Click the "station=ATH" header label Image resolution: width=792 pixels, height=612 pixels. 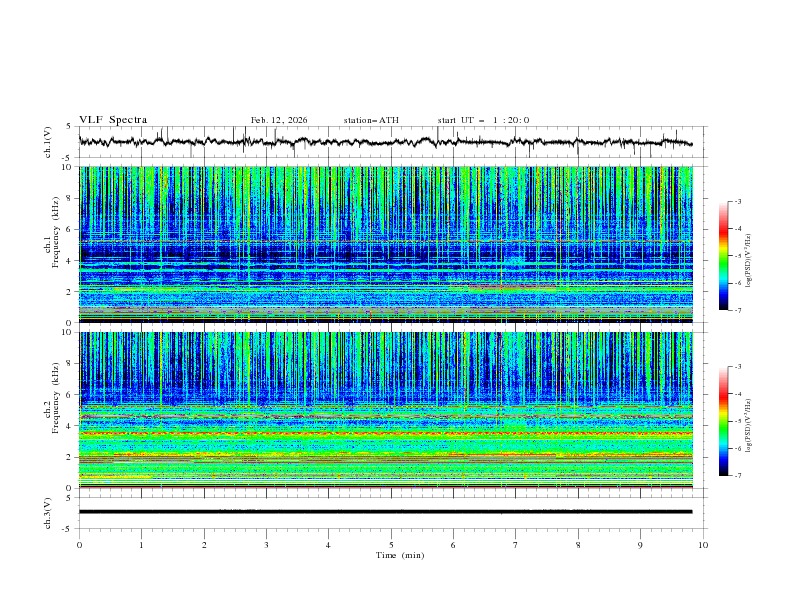pyautogui.click(x=371, y=120)
